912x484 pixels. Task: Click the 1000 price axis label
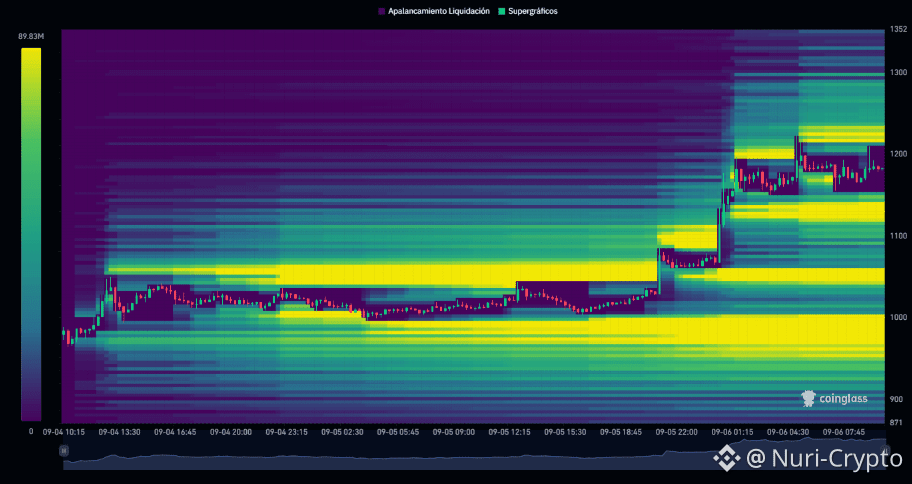coord(899,317)
